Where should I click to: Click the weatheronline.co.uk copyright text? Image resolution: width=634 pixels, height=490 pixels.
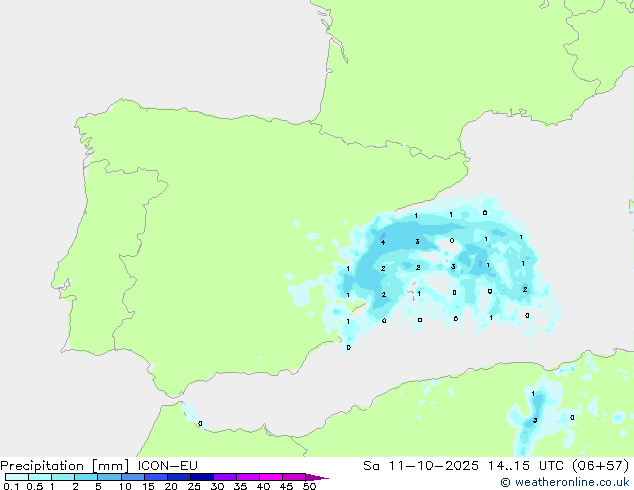pyautogui.click(x=565, y=482)
